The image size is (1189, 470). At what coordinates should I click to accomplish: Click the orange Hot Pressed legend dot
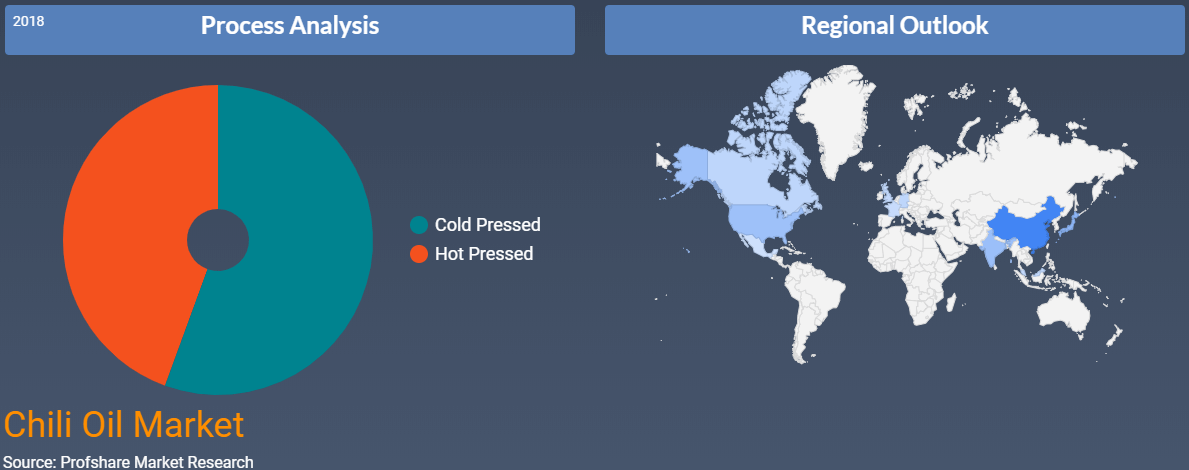419,254
